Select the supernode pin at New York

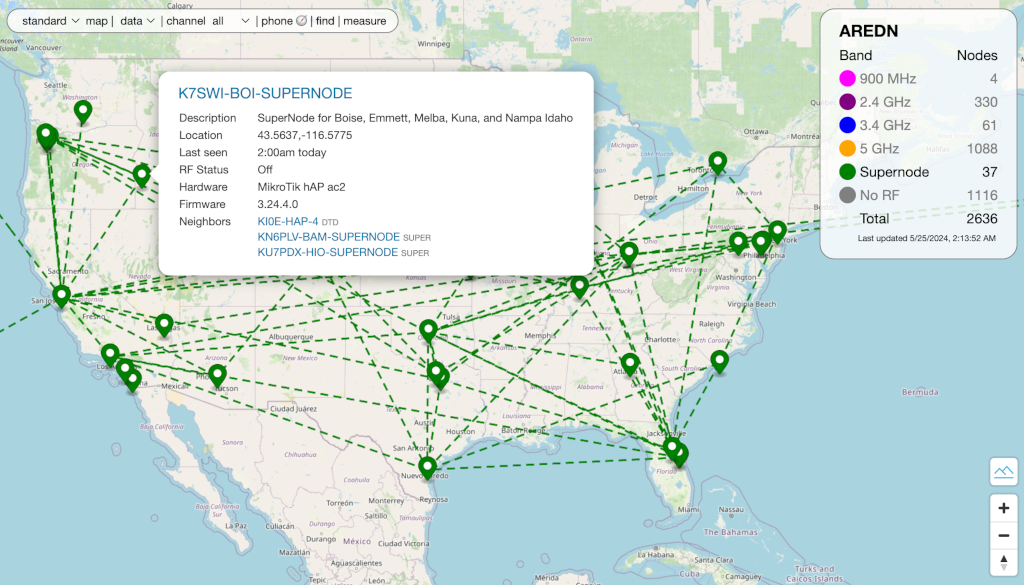click(x=777, y=231)
